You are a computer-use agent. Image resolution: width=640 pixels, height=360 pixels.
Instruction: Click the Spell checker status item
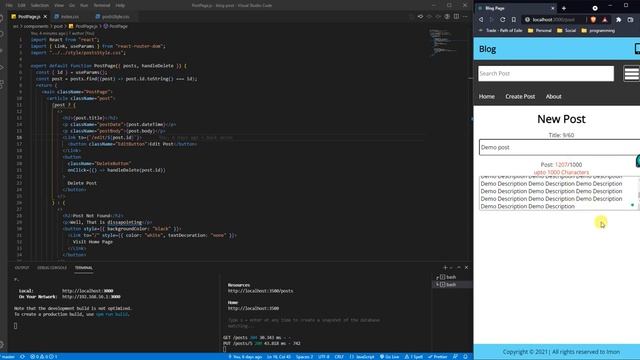pyautogui.click(x=414, y=357)
